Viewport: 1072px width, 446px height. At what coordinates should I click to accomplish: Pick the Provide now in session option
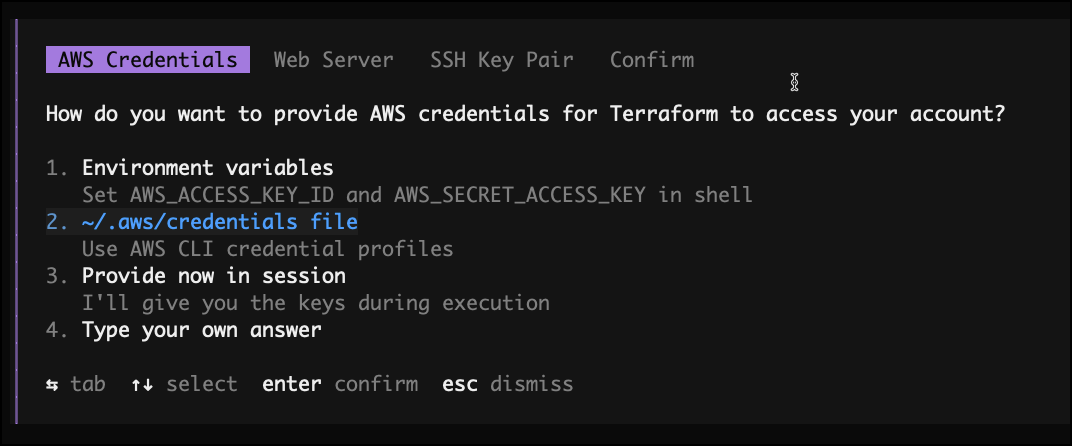(x=213, y=276)
